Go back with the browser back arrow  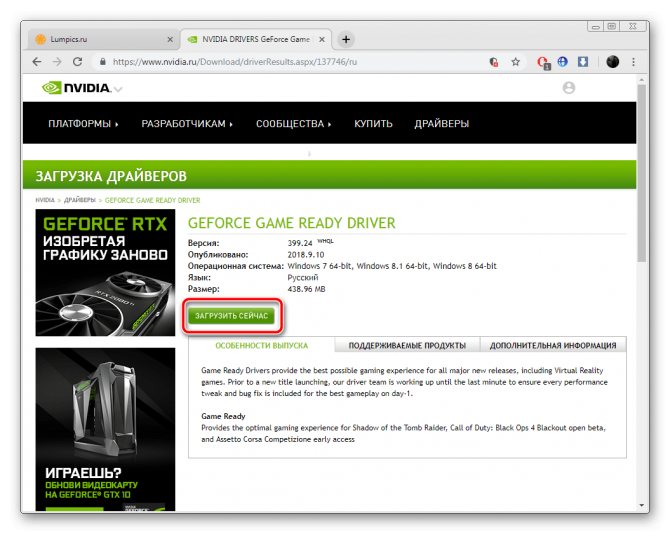click(x=37, y=62)
